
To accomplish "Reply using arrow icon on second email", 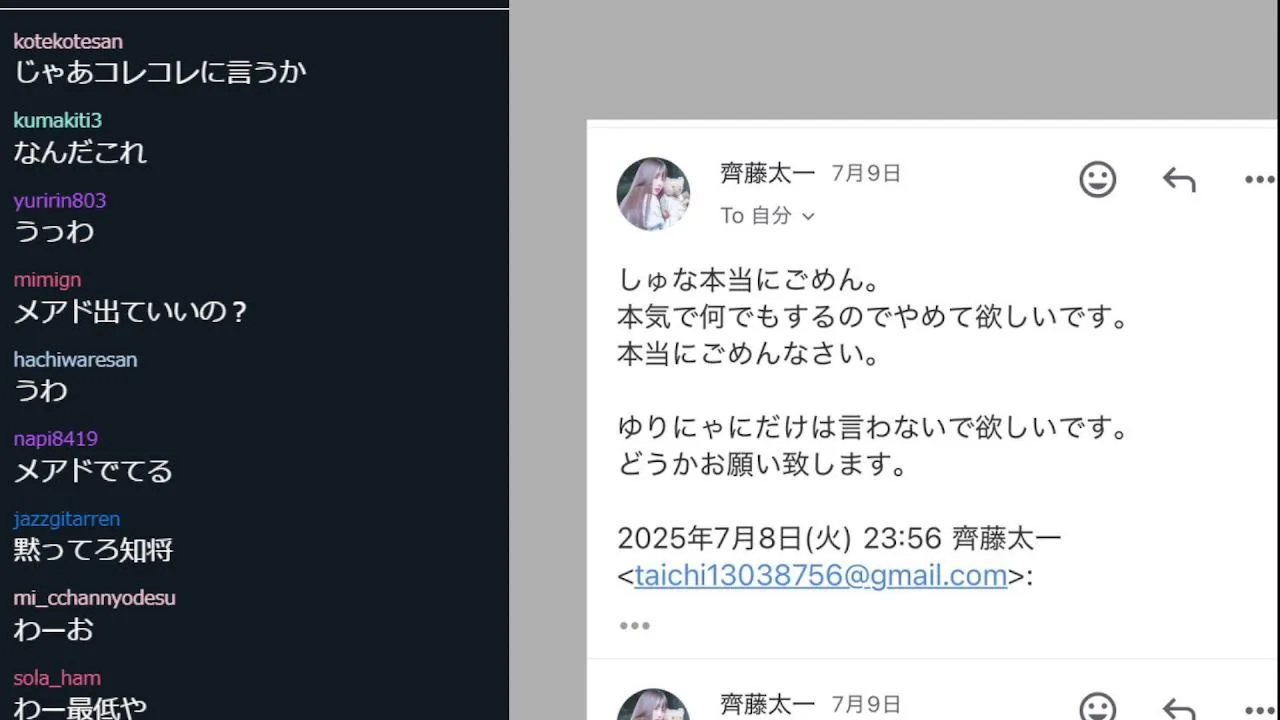I will coord(1179,708).
